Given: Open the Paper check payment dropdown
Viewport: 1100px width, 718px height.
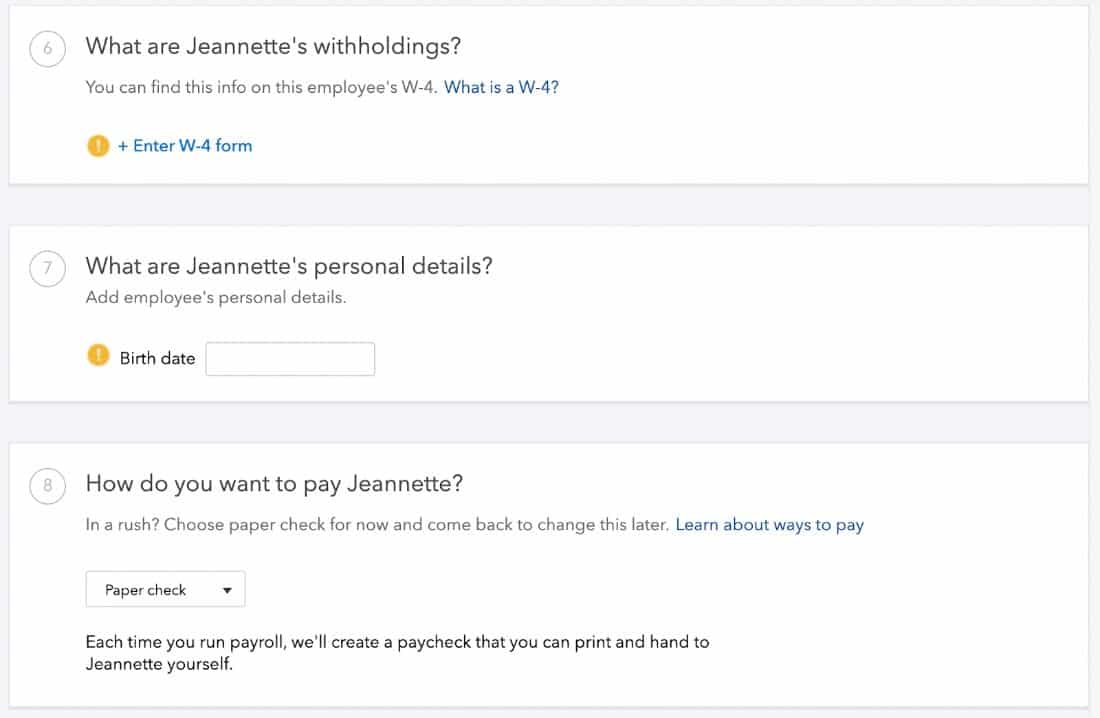Looking at the screenshot, I should (166, 590).
